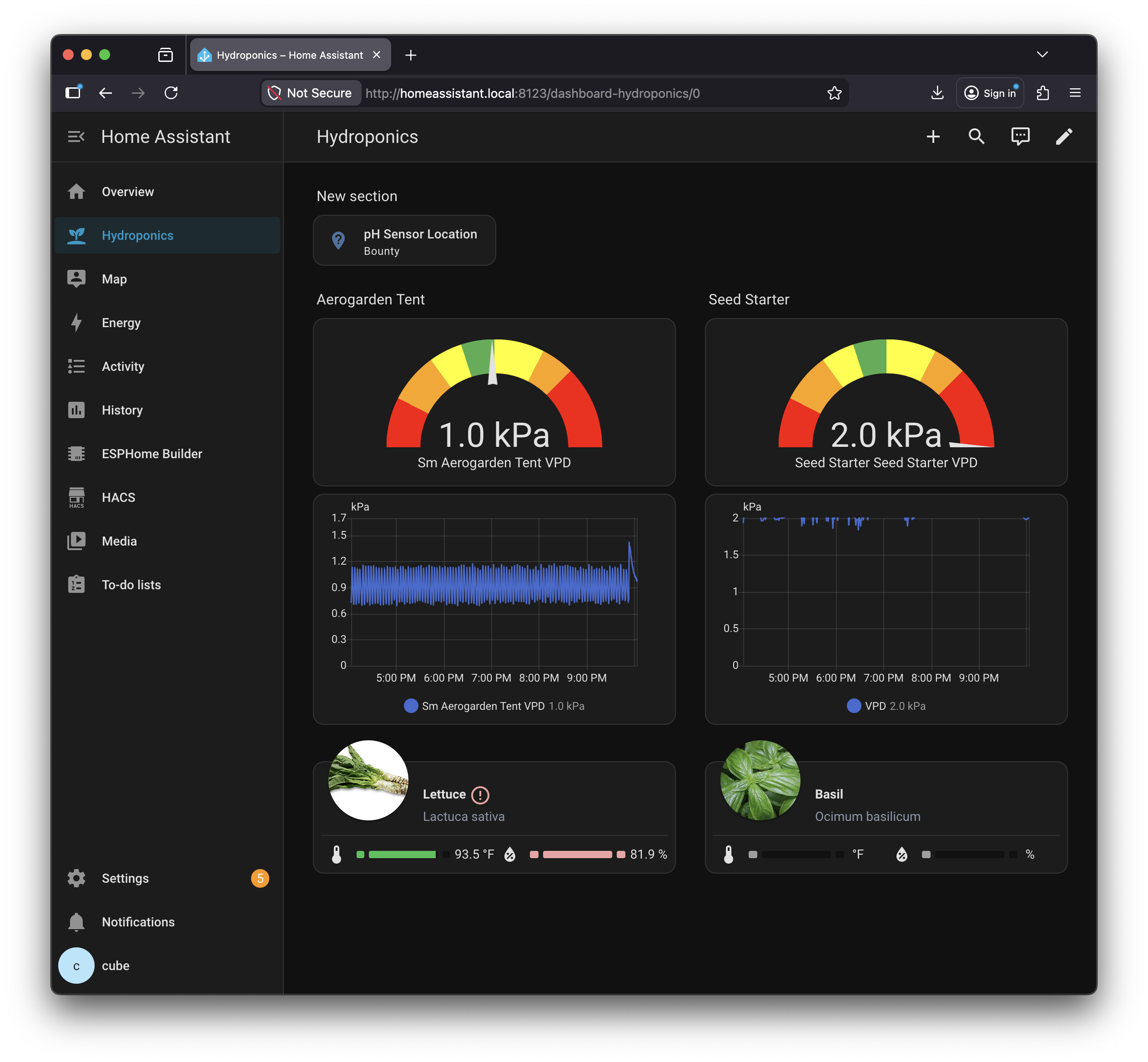Toggle Sm Aerogarden Tent VPD legend series
Viewport: 1148px width, 1062px height.
pos(482,706)
